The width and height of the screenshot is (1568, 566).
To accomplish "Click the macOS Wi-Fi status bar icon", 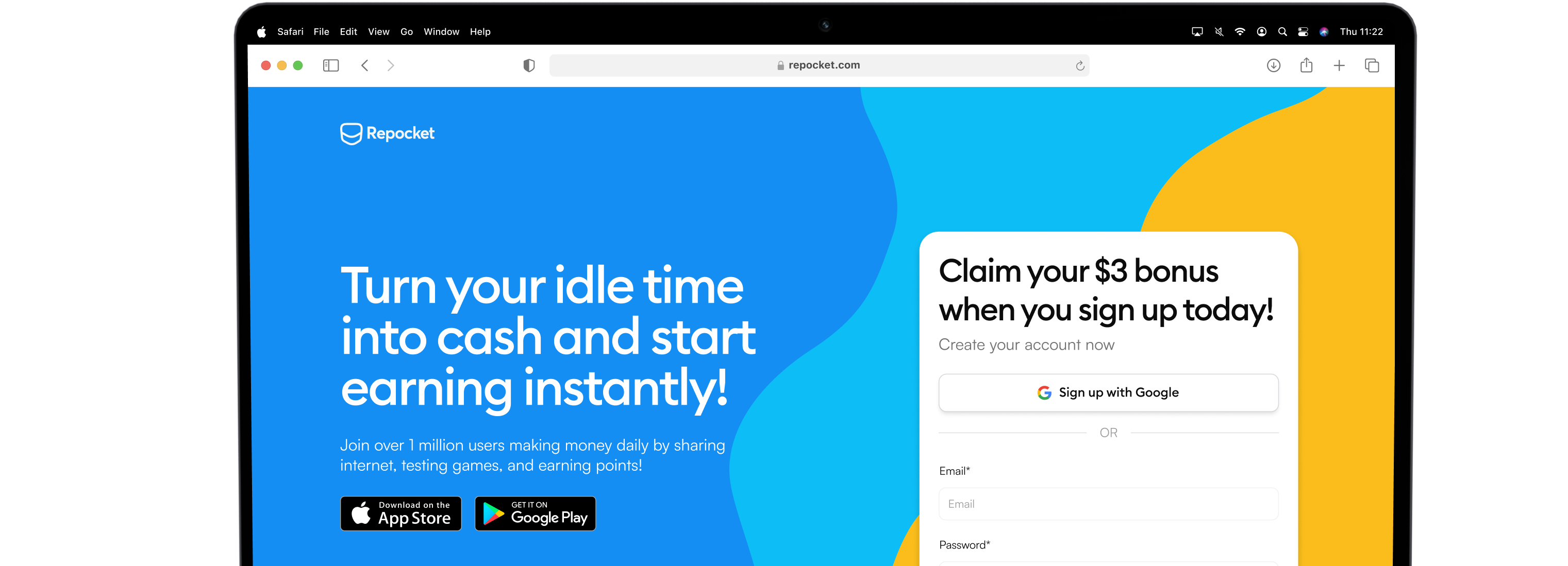I will point(1239,31).
